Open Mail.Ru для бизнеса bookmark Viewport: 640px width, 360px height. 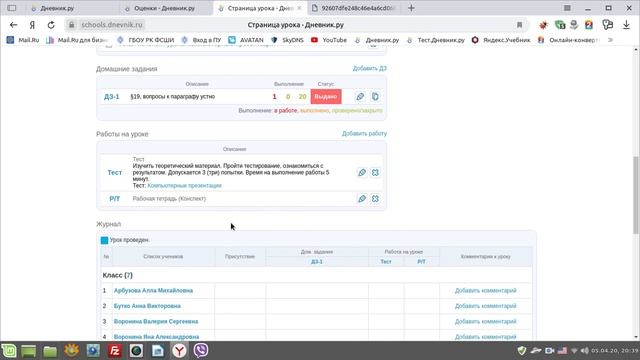point(77,40)
